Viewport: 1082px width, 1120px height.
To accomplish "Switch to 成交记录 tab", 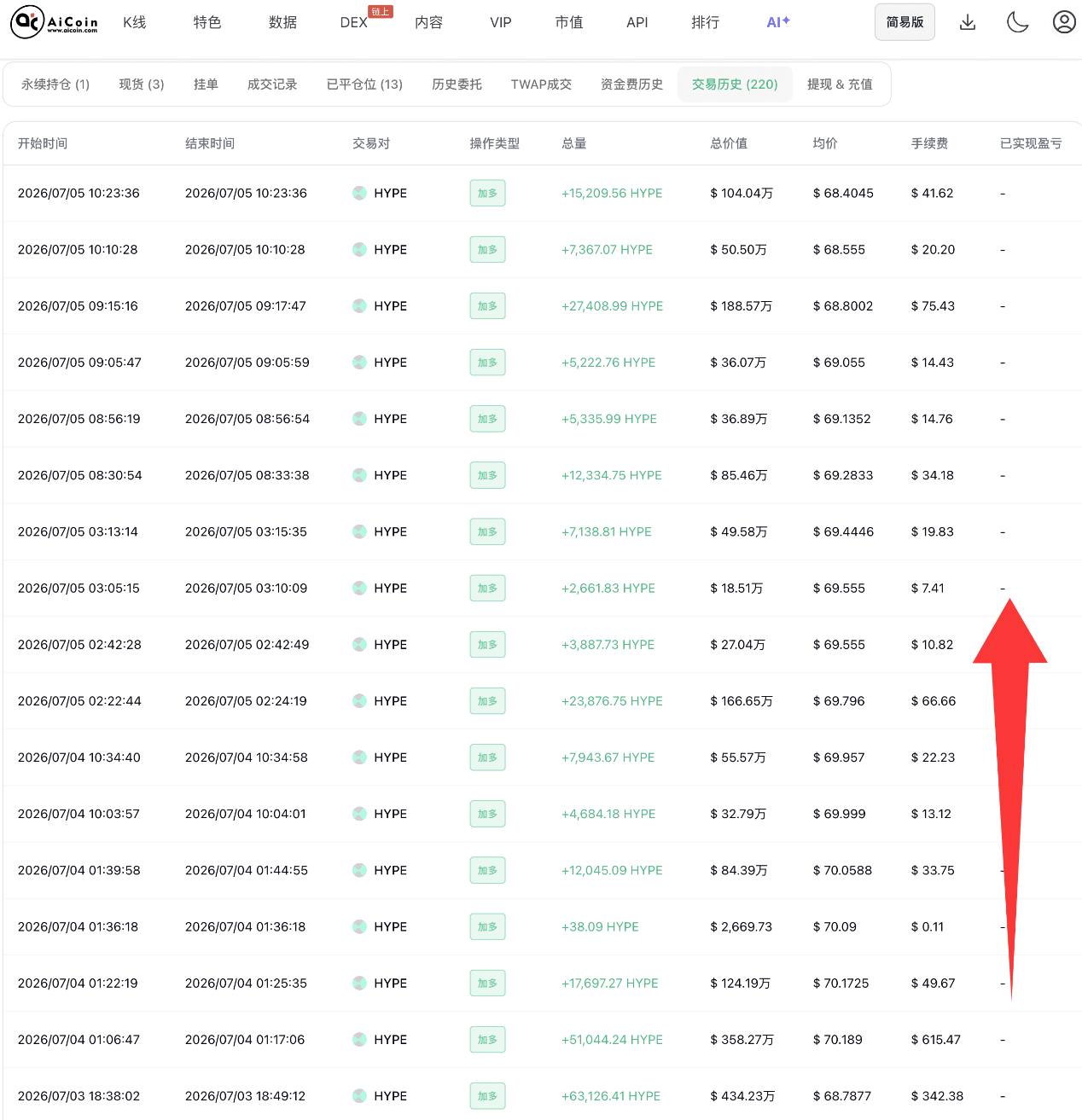I will tap(272, 84).
